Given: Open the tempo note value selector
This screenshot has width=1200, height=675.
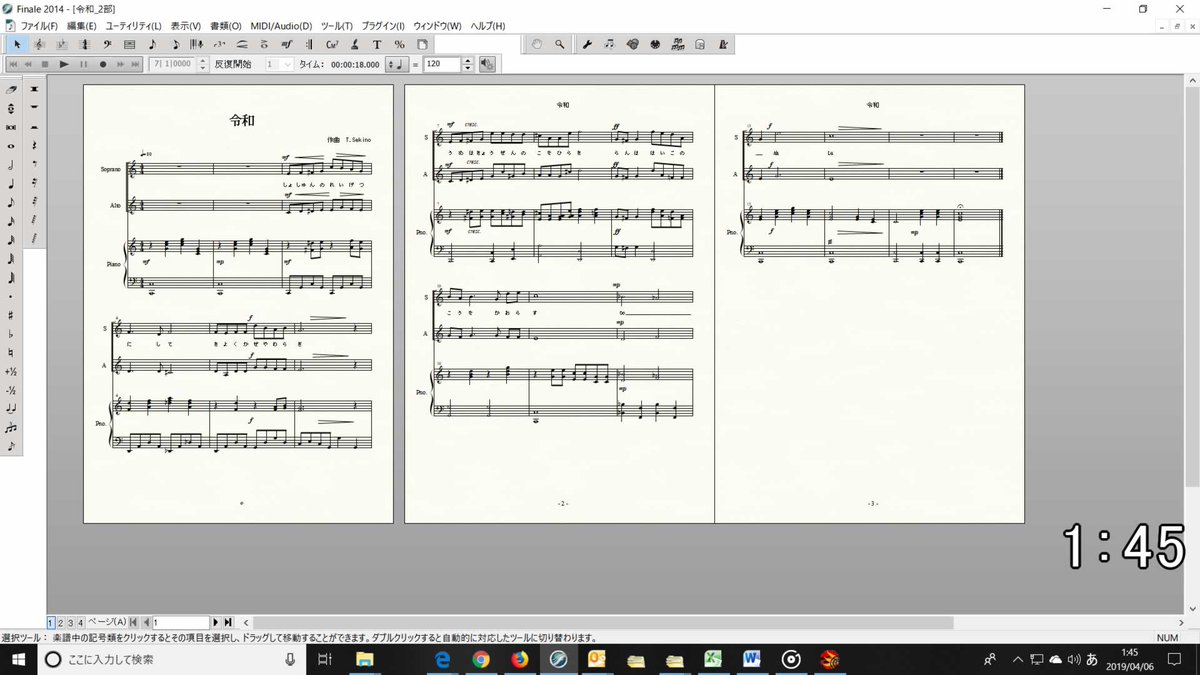Looking at the screenshot, I should [397, 64].
